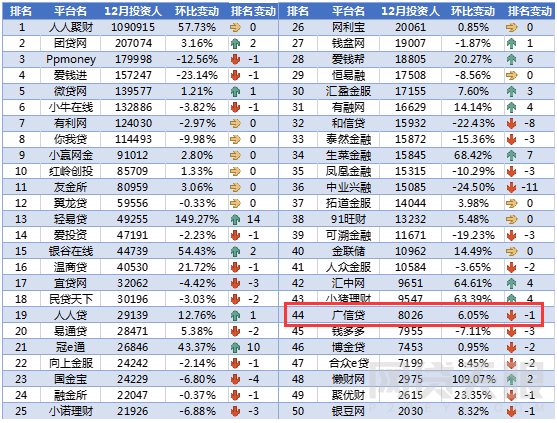Image resolution: width=557 pixels, height=423 pixels.
Task: Select the platform name 可溯金融
Action: (348, 235)
